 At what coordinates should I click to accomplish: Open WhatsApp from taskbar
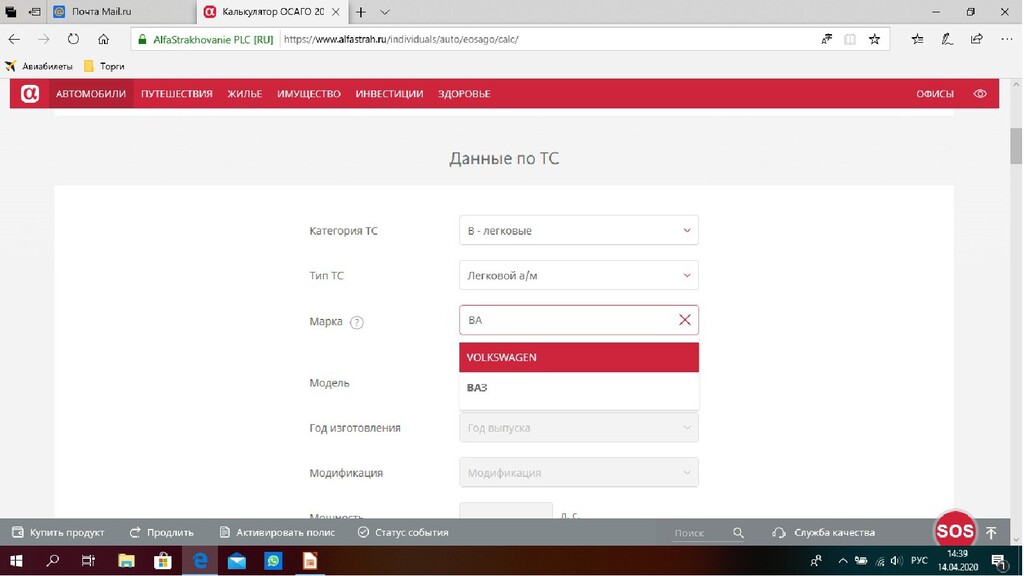point(273,560)
